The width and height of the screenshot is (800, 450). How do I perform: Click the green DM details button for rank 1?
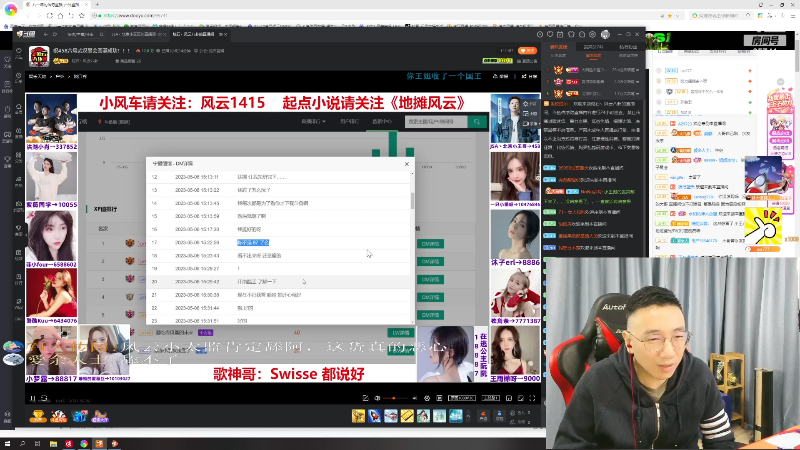(x=431, y=244)
